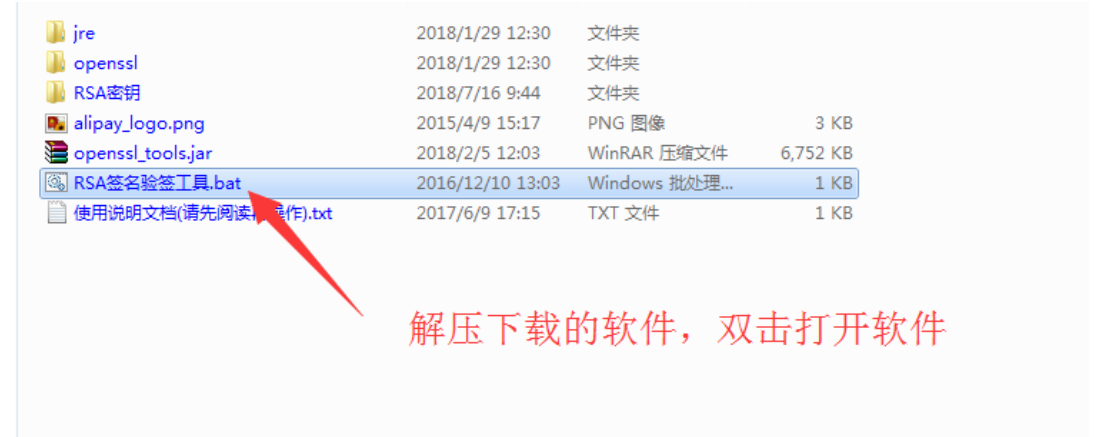Image resolution: width=1098 pixels, height=437 pixels.
Task: Click the RSA签名验签工具.bat batch file icon
Action: point(56,183)
